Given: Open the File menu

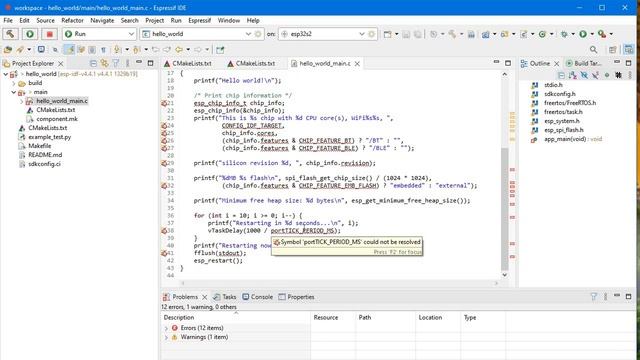Looking at the screenshot, I should tap(8, 20).
